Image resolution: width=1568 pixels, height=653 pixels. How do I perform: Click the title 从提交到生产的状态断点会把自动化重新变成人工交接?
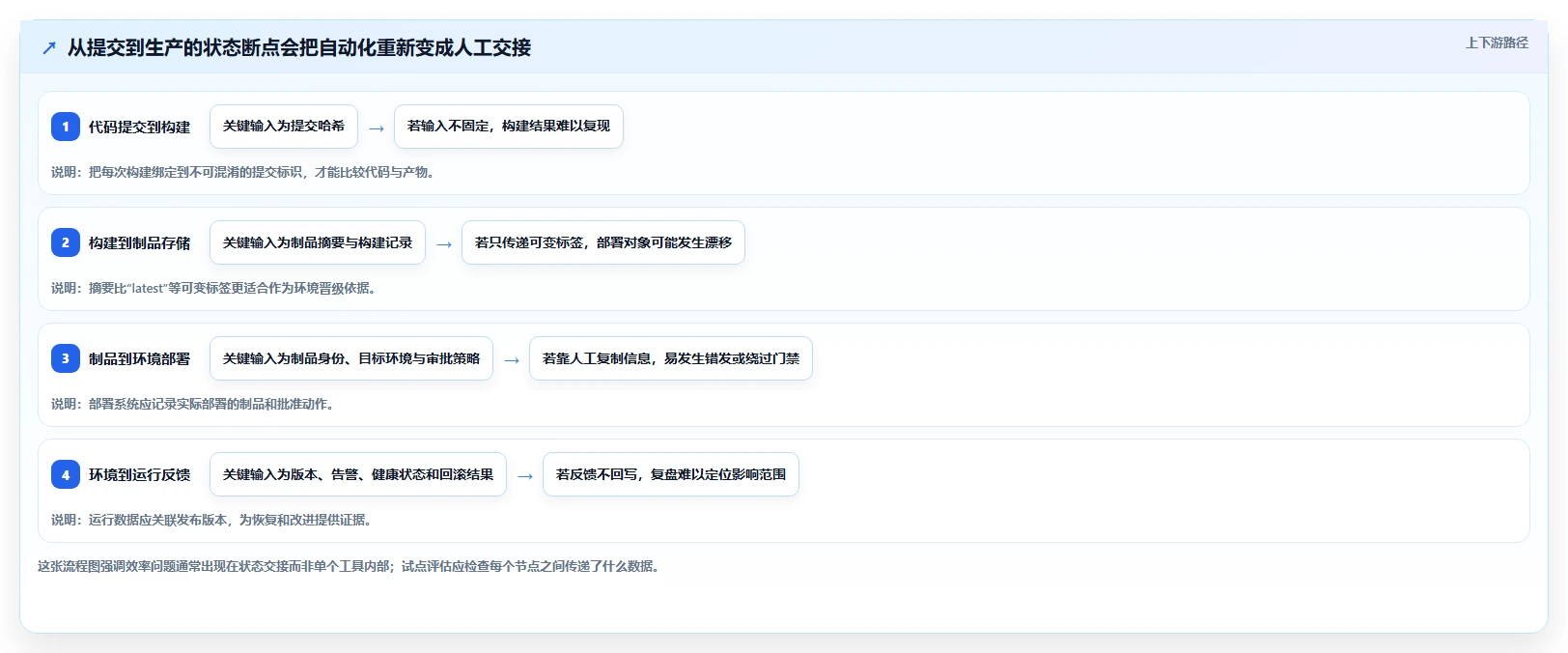coord(299,47)
